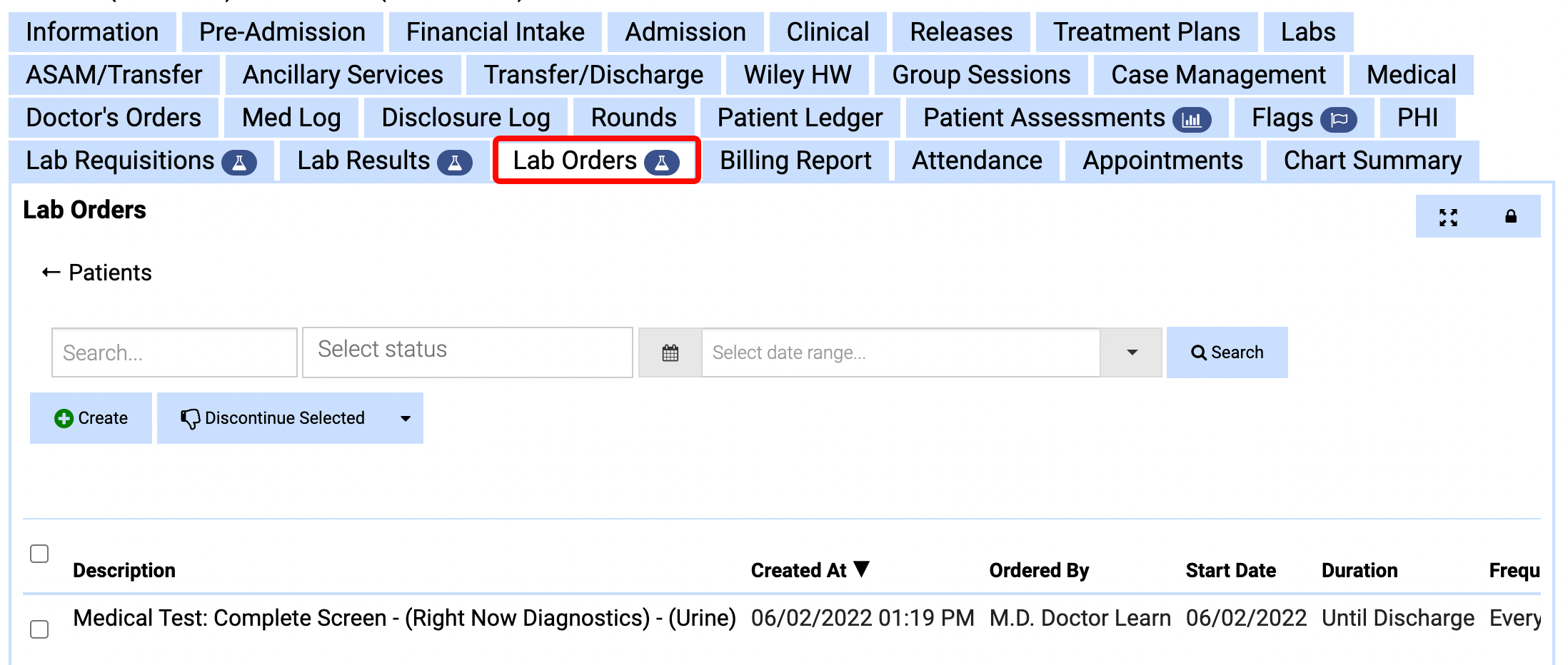Click into the Search text field

pyautogui.click(x=174, y=352)
